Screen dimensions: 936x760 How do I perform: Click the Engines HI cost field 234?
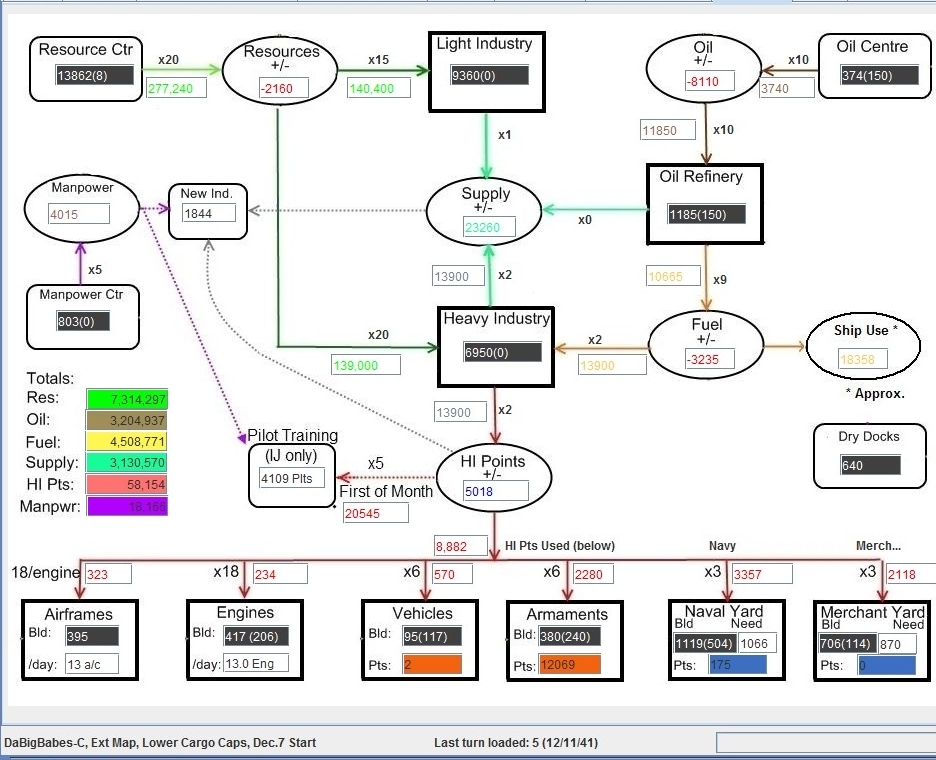point(280,574)
